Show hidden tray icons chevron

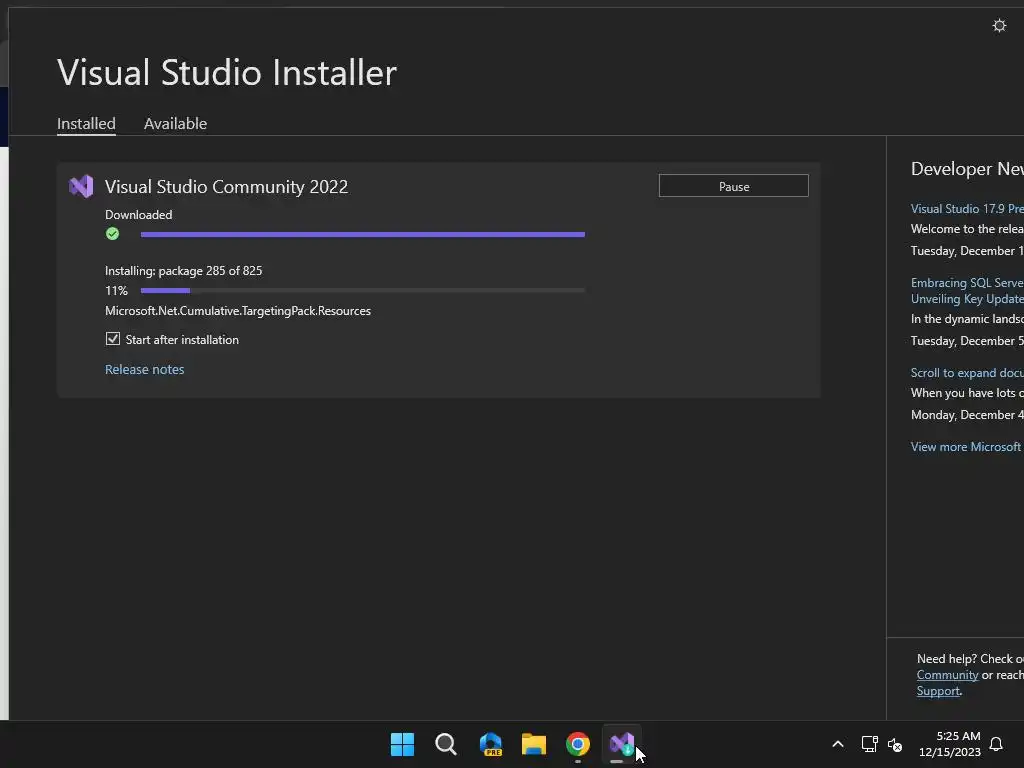838,744
